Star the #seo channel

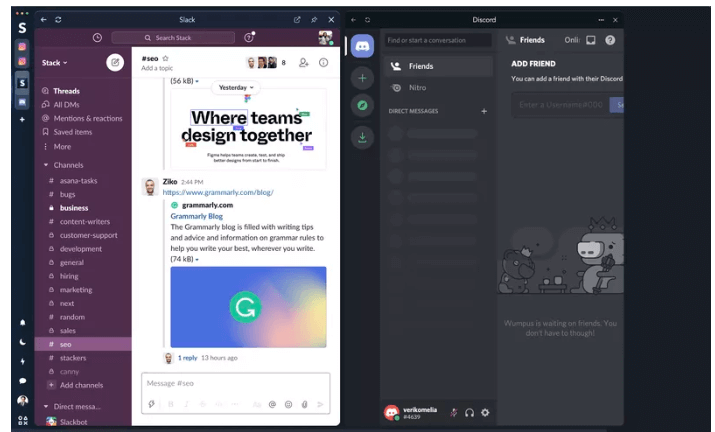(166, 58)
